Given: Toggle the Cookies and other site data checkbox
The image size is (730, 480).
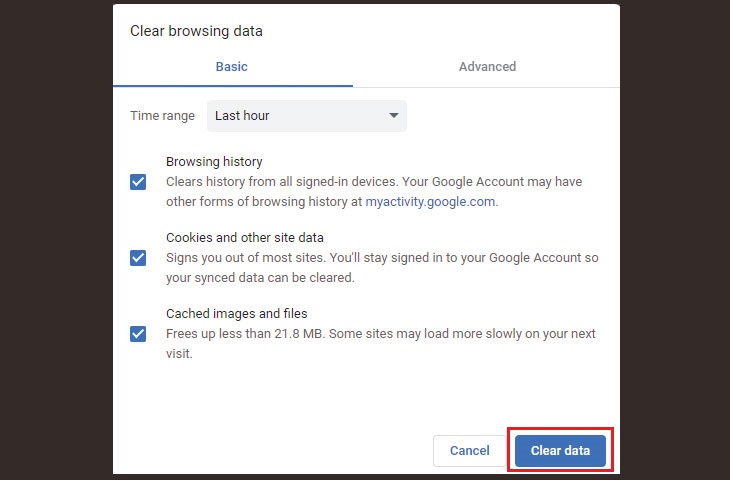Looking at the screenshot, I should tap(138, 258).
